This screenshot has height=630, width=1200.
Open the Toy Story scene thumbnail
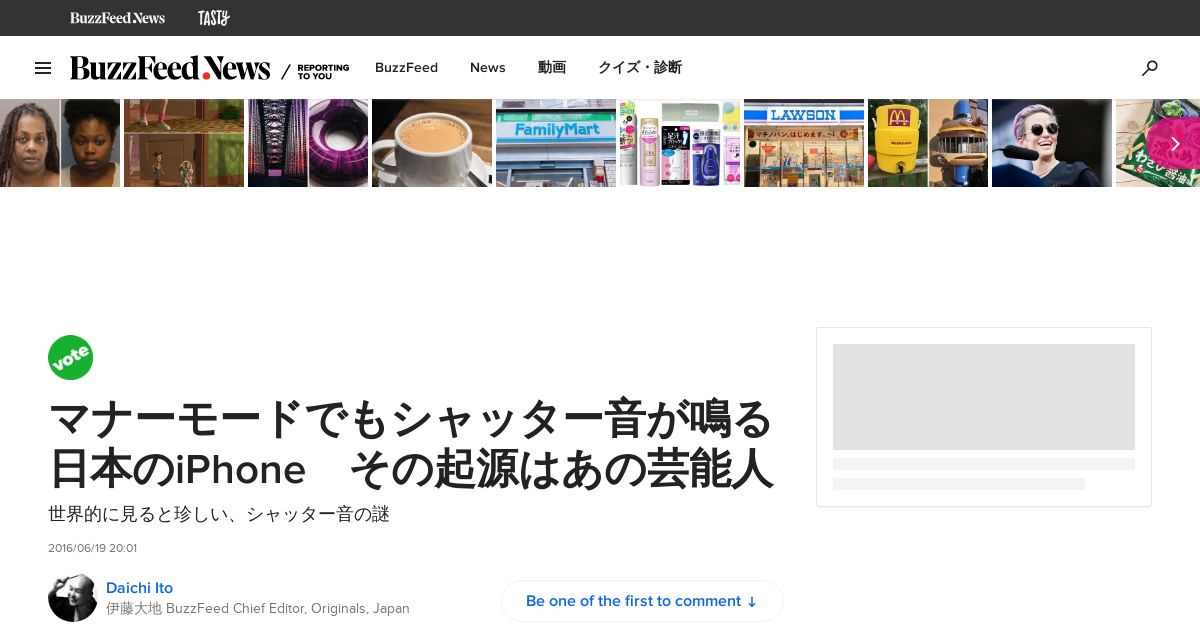click(184, 143)
